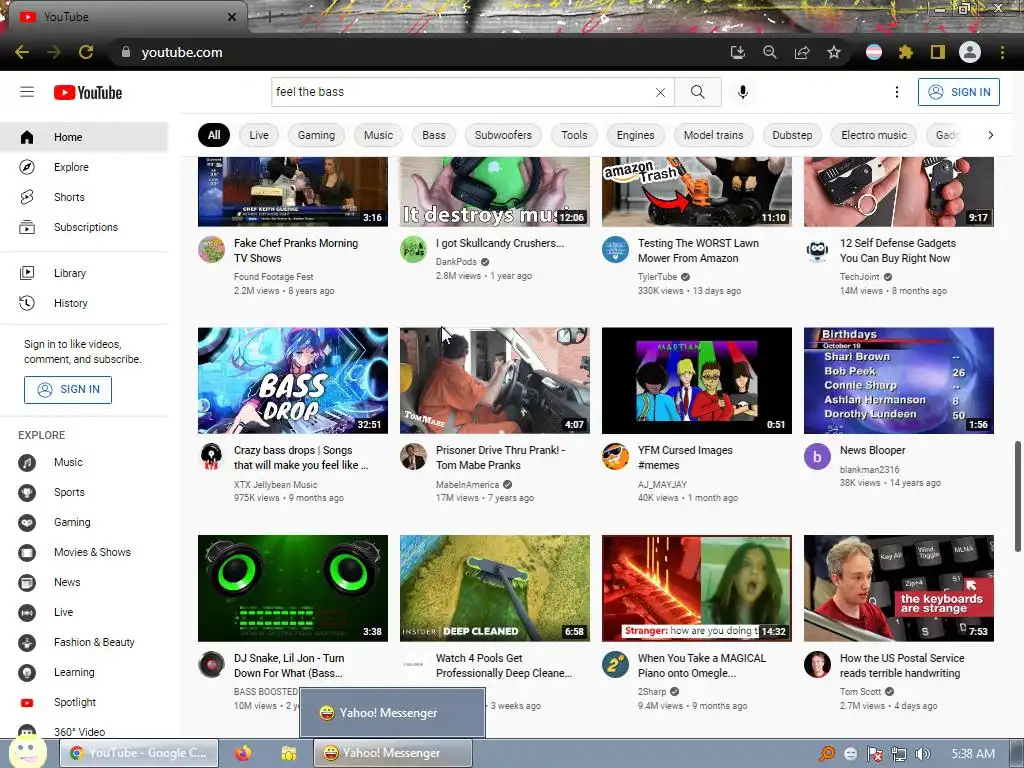Select the Dubstep filter chip

[x=792, y=135]
